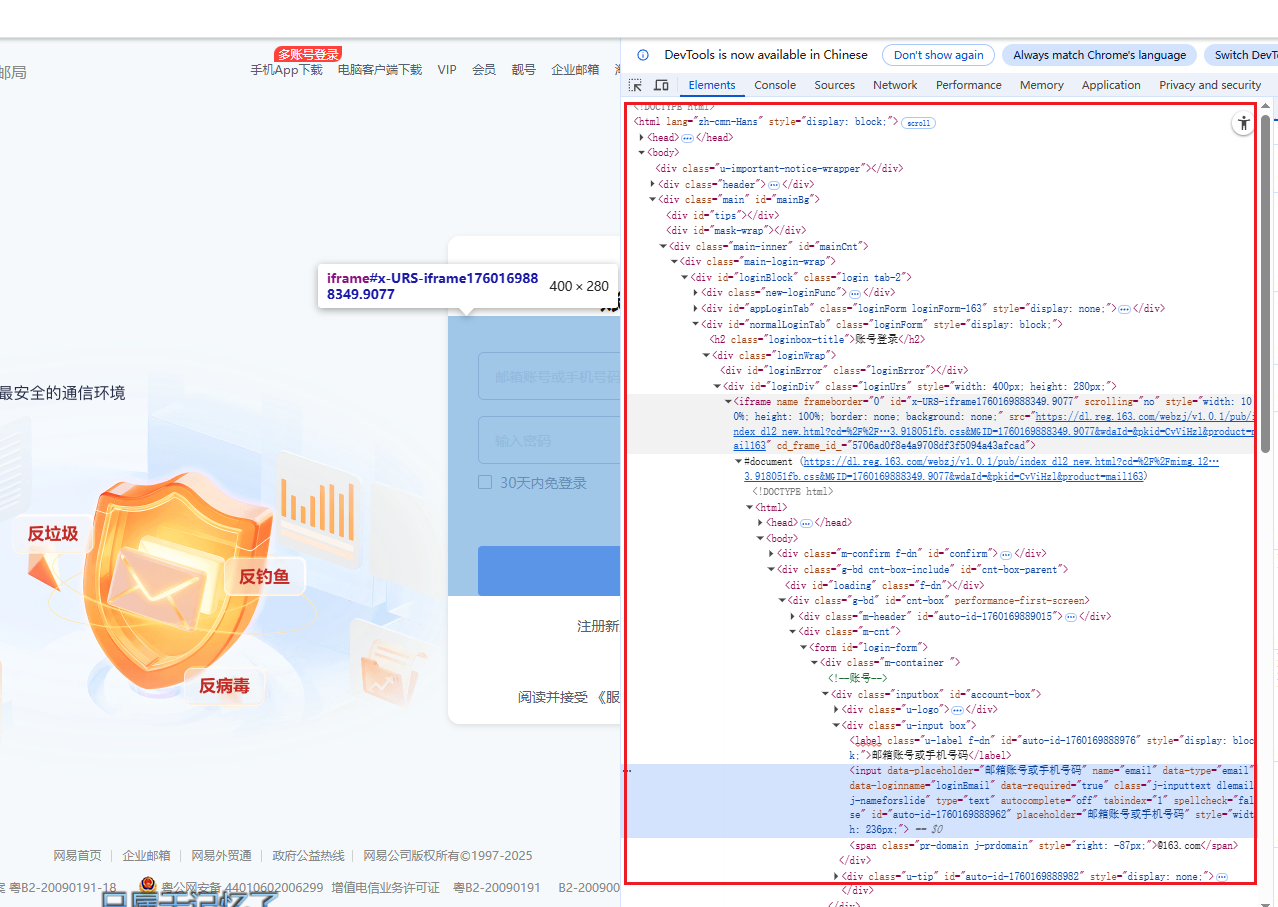The height and width of the screenshot is (907, 1278).
Task: Click ellipsis badge in outer head node
Action: 688,138
